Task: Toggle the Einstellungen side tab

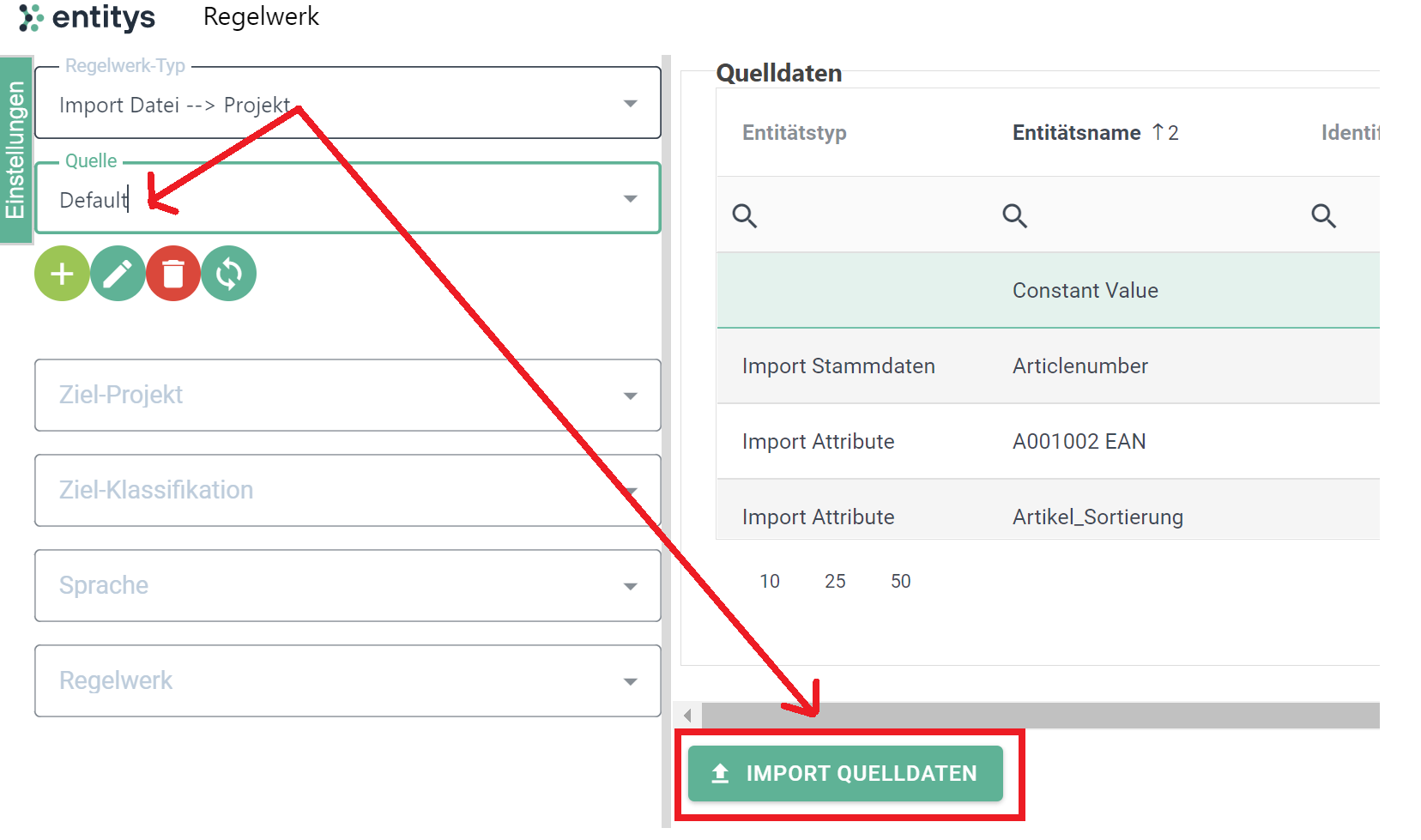Action: (15, 150)
